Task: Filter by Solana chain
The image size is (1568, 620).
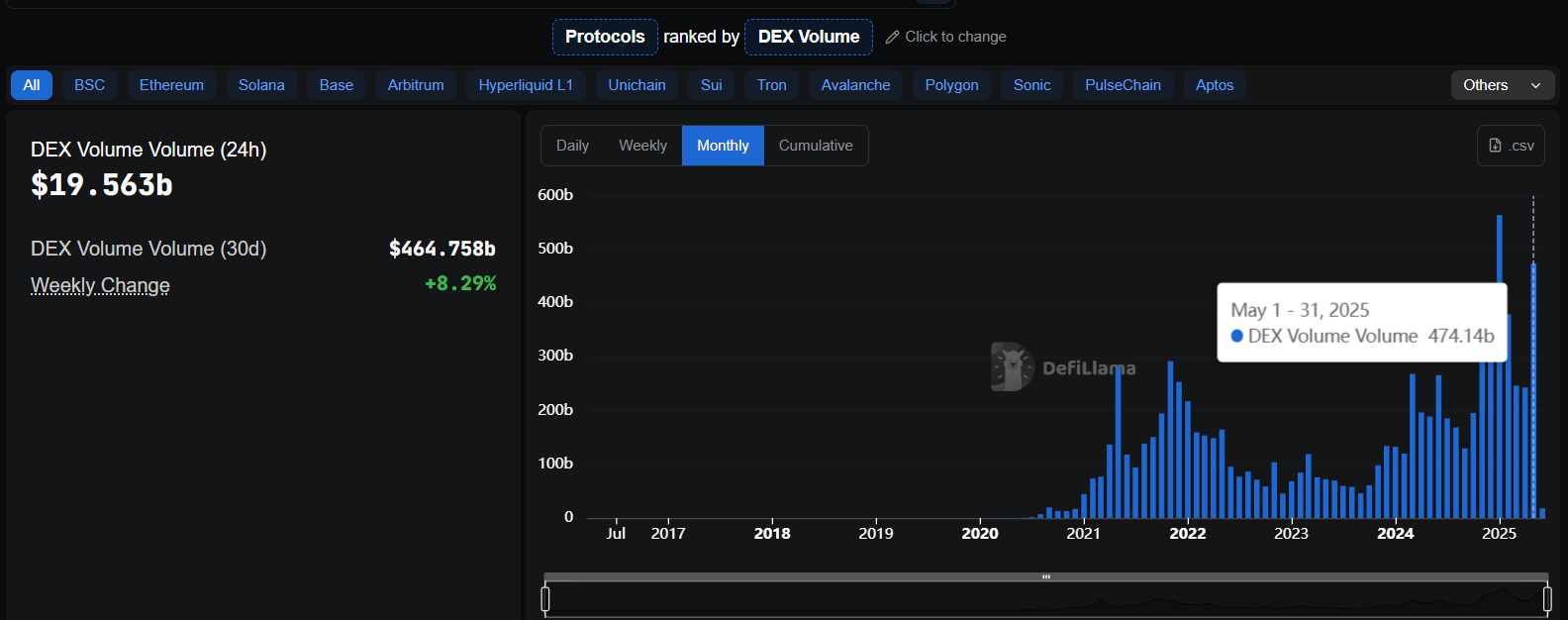Action: (261, 85)
